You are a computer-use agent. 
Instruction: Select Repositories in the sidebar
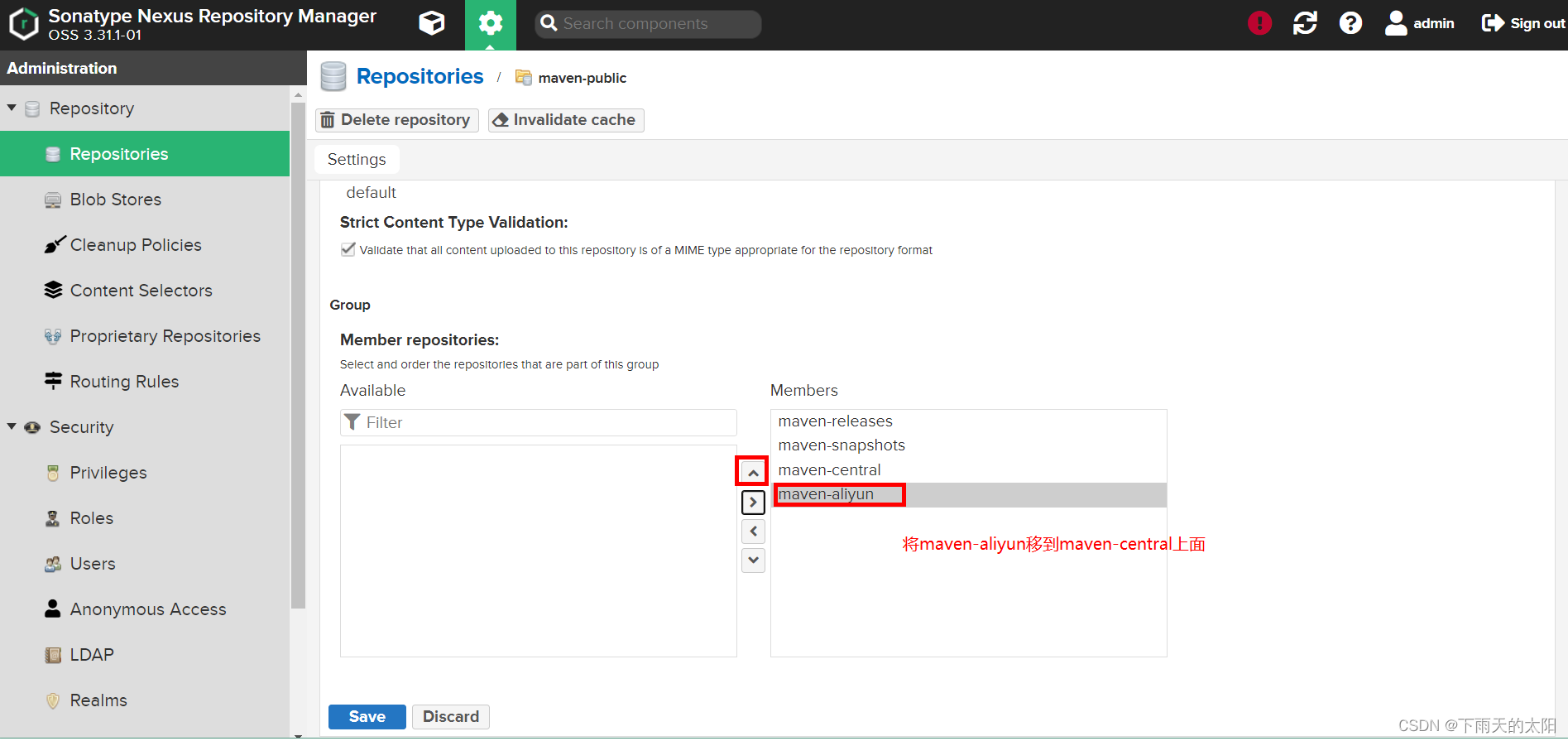145,154
